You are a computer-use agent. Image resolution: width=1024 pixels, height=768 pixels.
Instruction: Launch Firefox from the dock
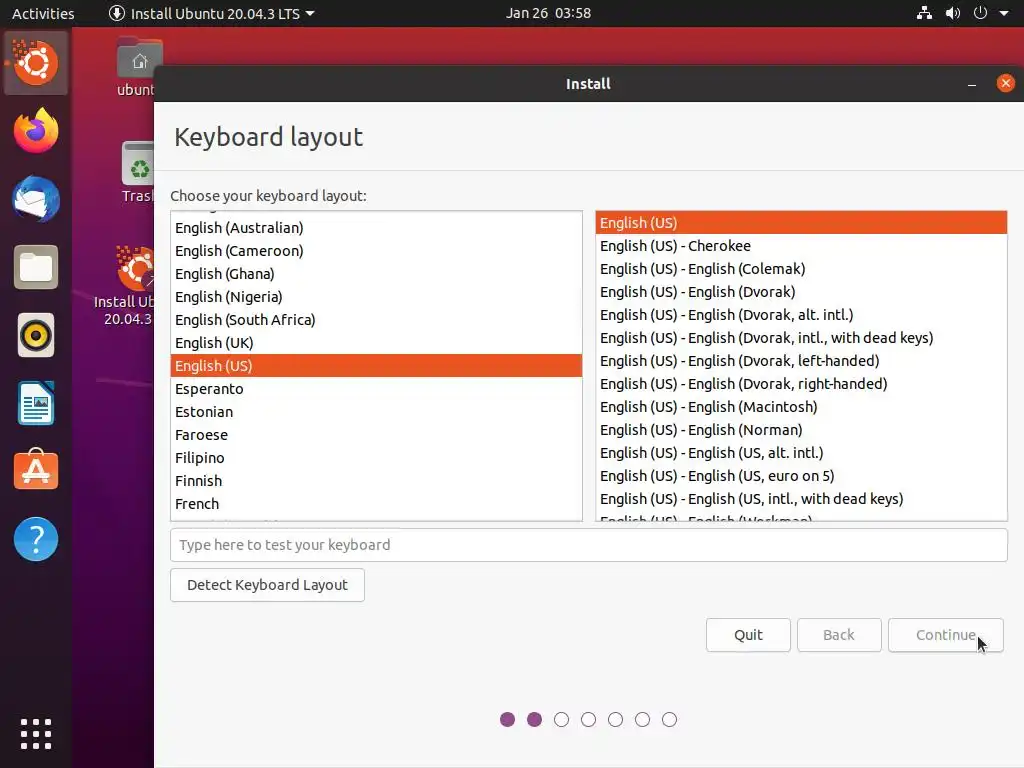36,131
